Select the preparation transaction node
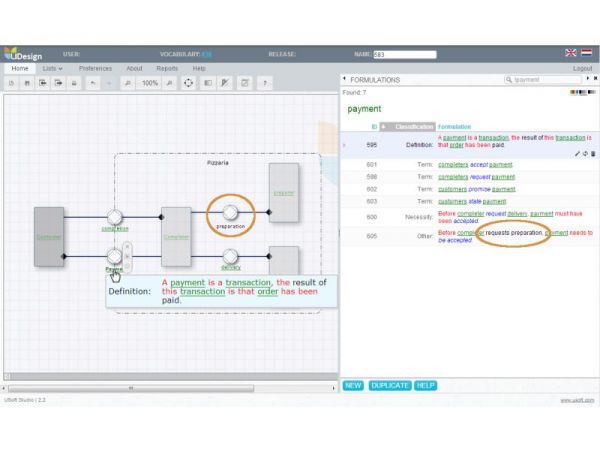The width and height of the screenshot is (600, 452). 230,212
